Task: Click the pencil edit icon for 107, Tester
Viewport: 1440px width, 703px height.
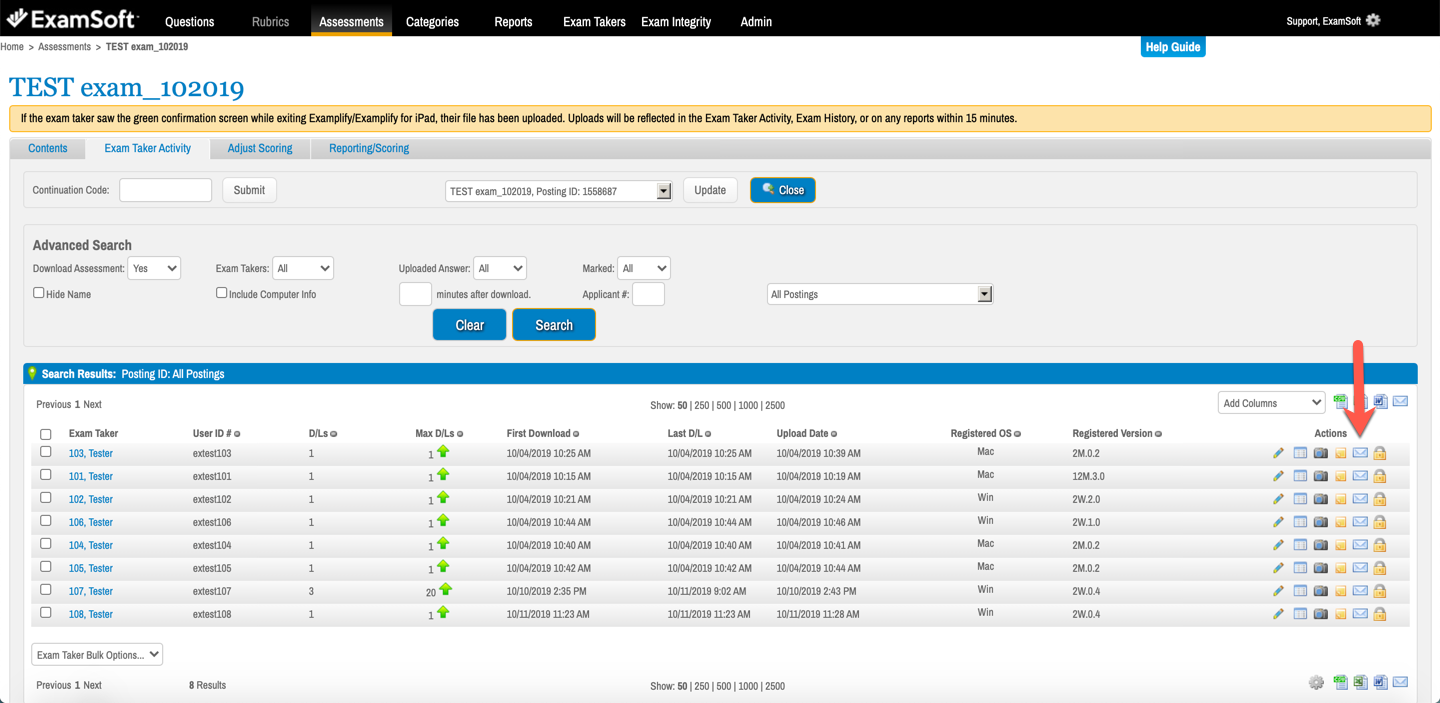Action: coord(1278,591)
